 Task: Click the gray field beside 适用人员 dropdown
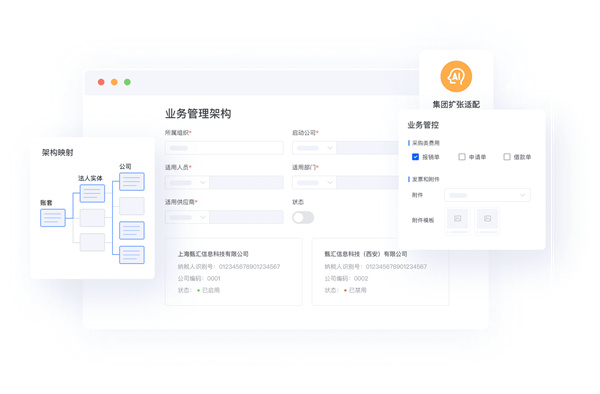coord(246,182)
